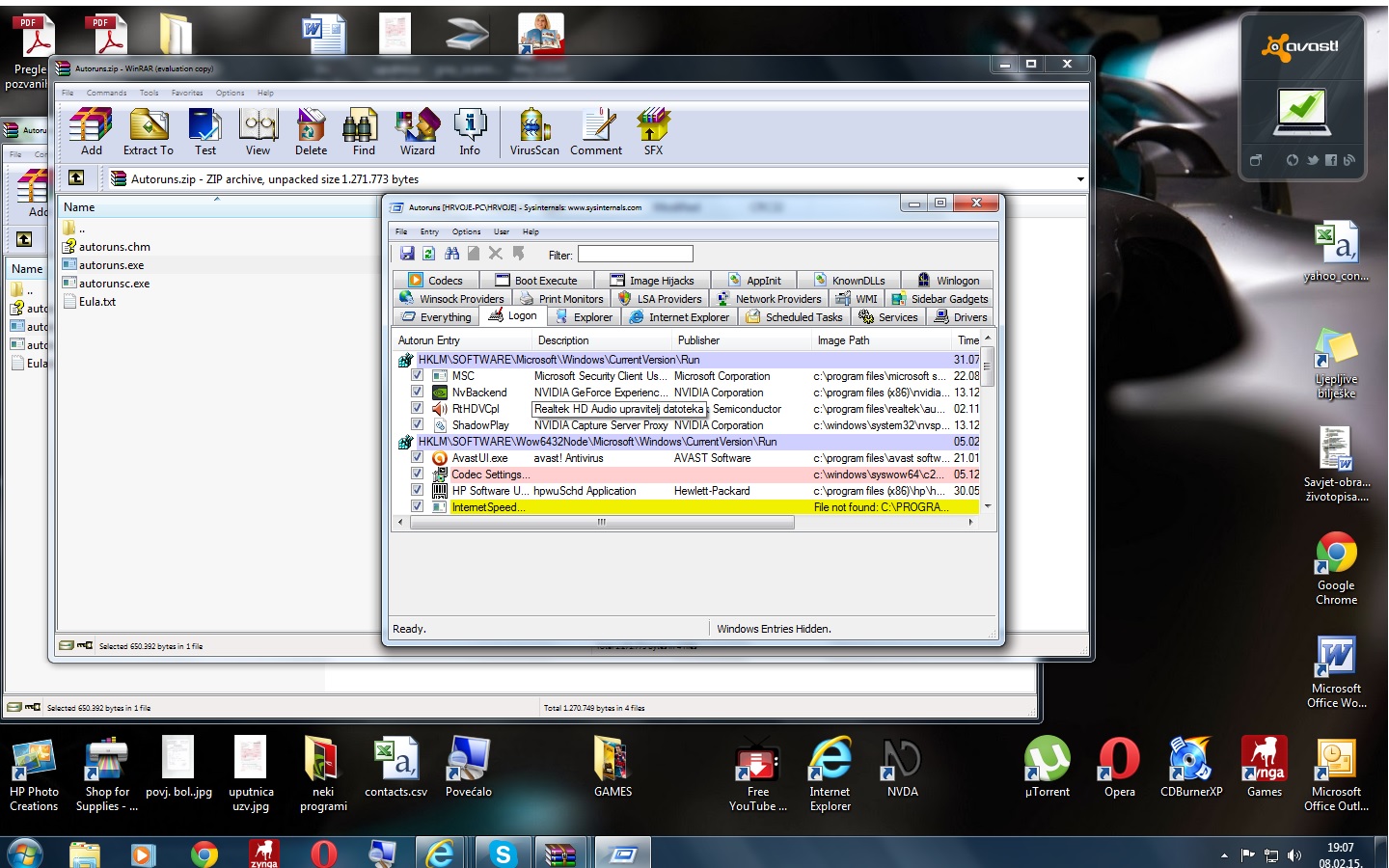Image resolution: width=1389 pixels, height=868 pixels.
Task: Uncheck the NvBackend autorun entry
Action: click(x=417, y=393)
